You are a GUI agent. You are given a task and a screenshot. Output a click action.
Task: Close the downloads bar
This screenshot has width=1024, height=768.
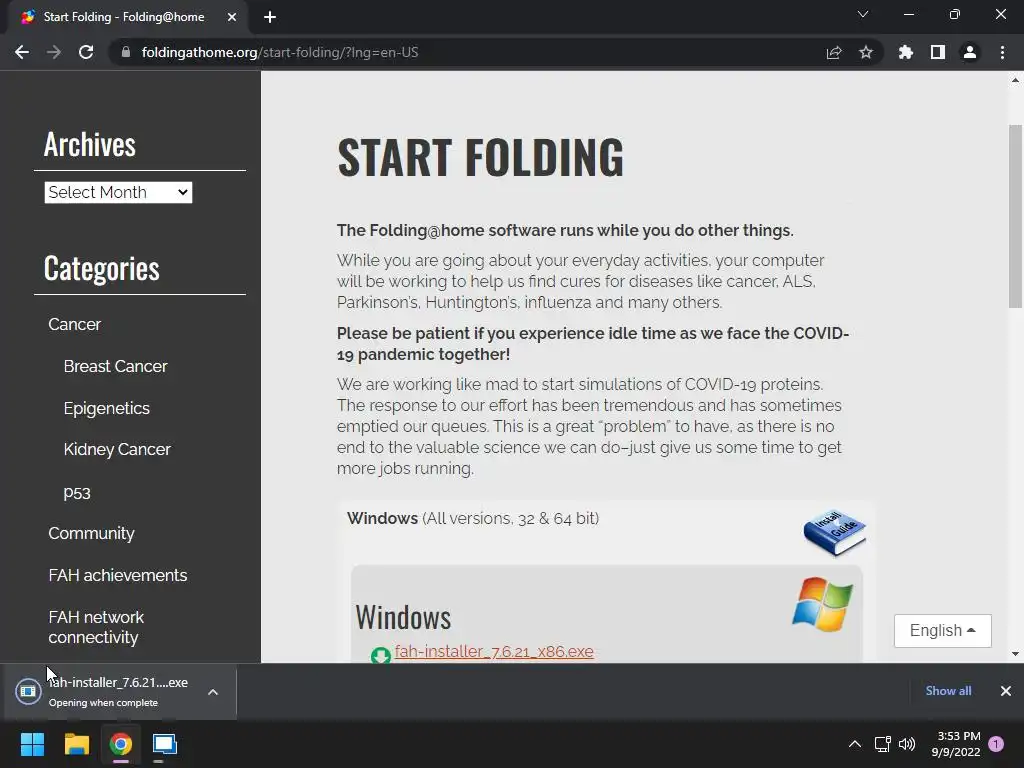tap(1006, 691)
